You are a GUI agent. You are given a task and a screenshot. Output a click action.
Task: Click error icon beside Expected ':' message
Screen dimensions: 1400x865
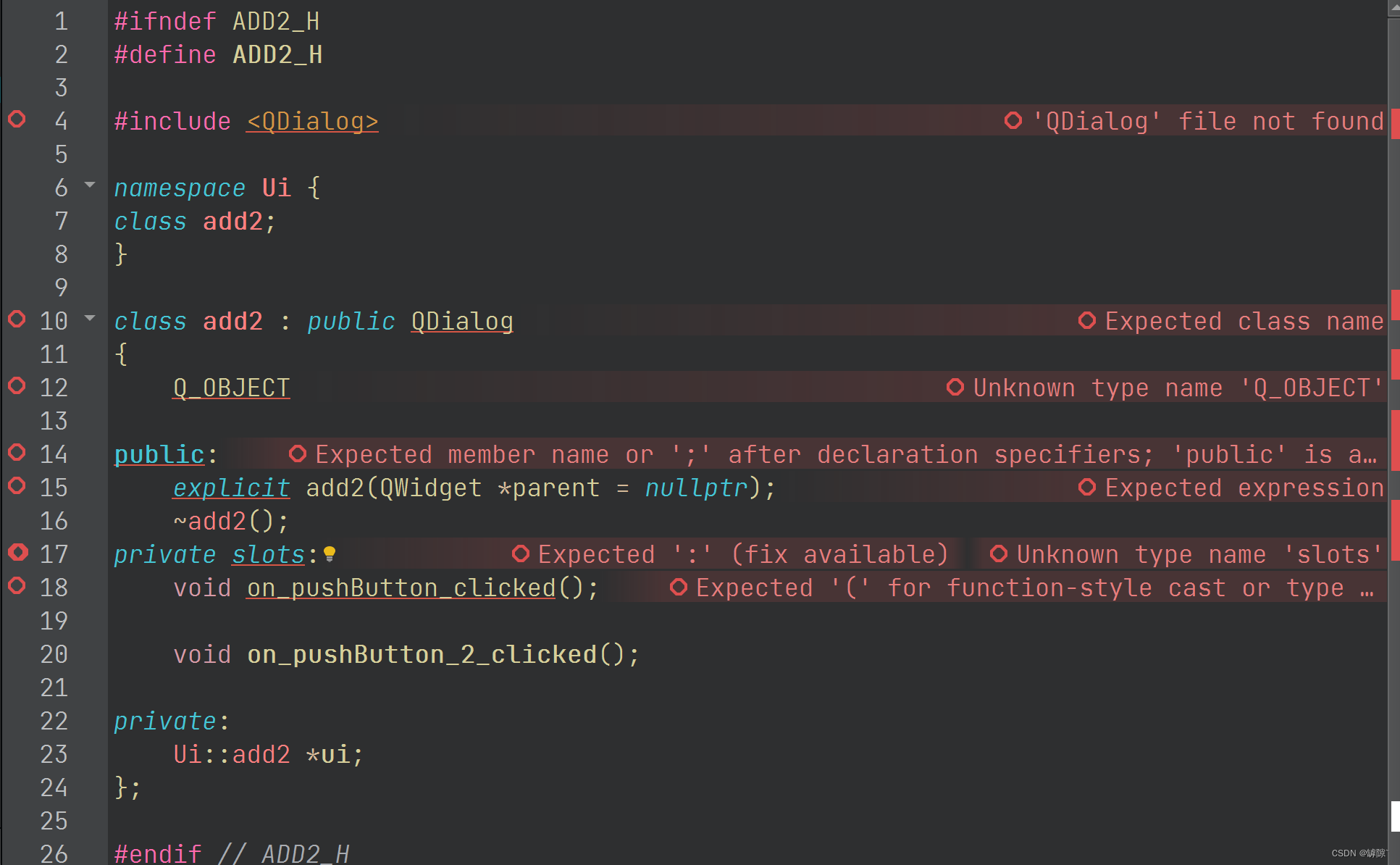point(520,553)
